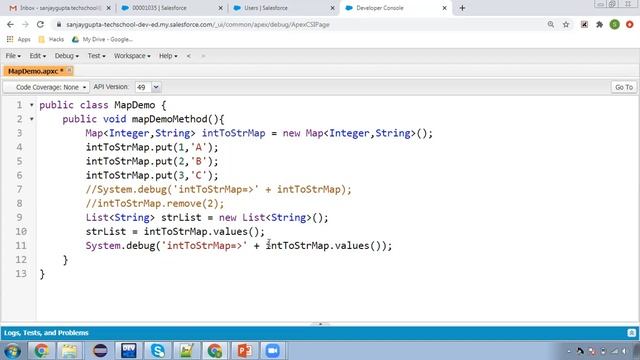The image size is (640, 360).
Task: Click the red Chrome update menu icon
Action: click(x=629, y=24)
